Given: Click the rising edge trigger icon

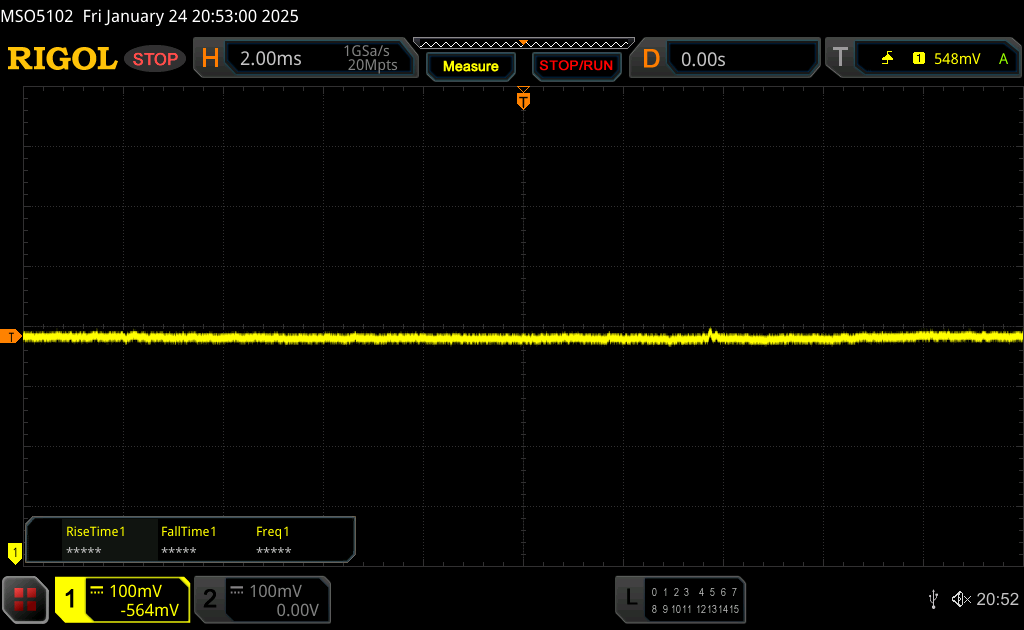Looking at the screenshot, I should [x=888, y=59].
